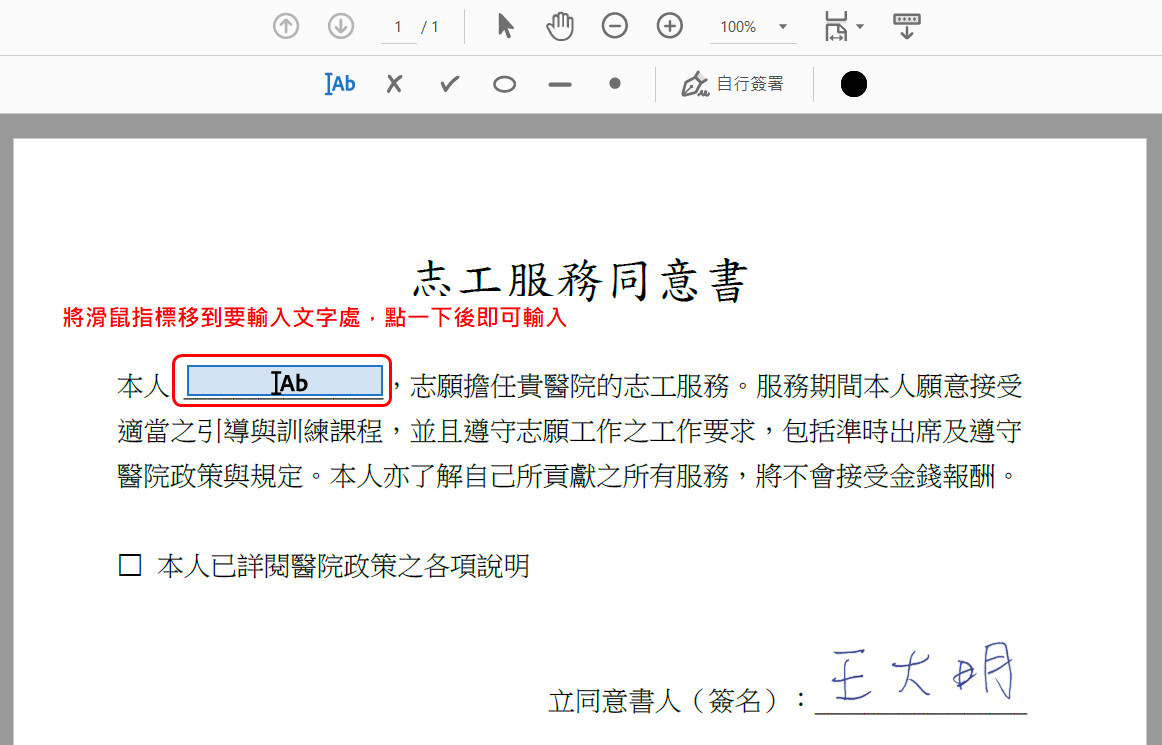Screen dimensions: 1162x745
Task: Select the Add Text (Ab) tool
Action: click(340, 84)
